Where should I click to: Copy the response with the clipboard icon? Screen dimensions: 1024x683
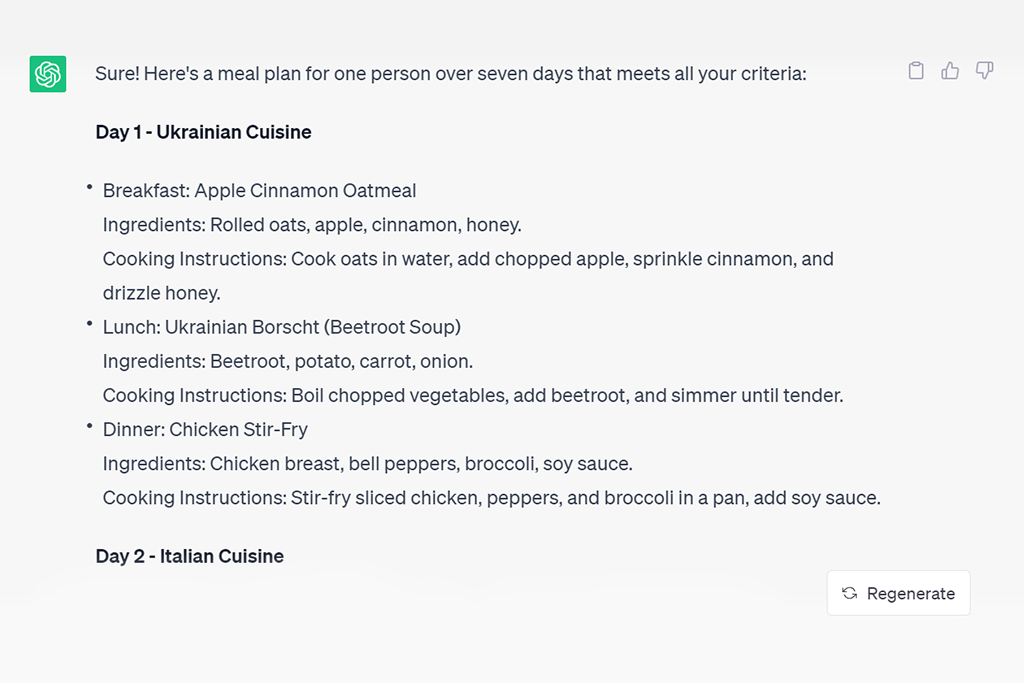coord(916,71)
